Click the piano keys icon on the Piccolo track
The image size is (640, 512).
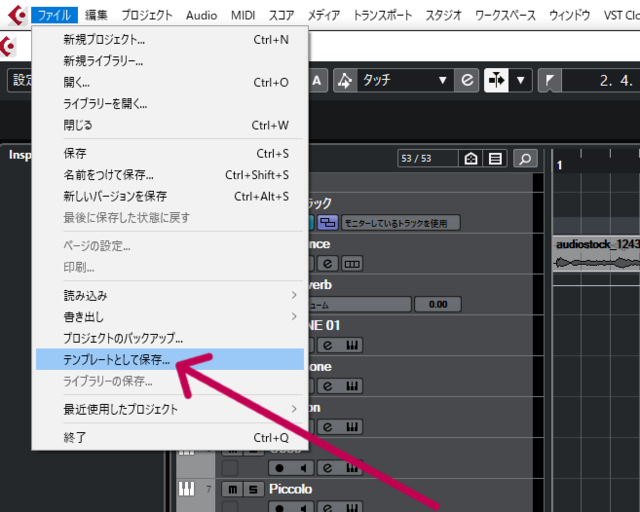(x=187, y=489)
